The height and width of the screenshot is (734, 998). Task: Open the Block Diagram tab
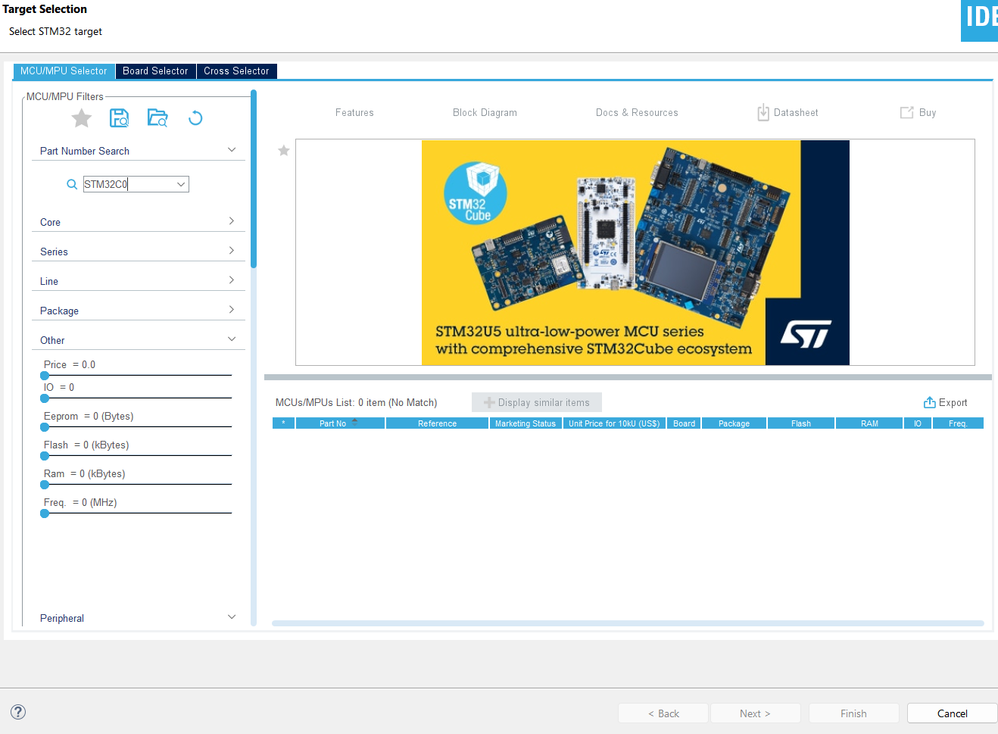coord(485,113)
